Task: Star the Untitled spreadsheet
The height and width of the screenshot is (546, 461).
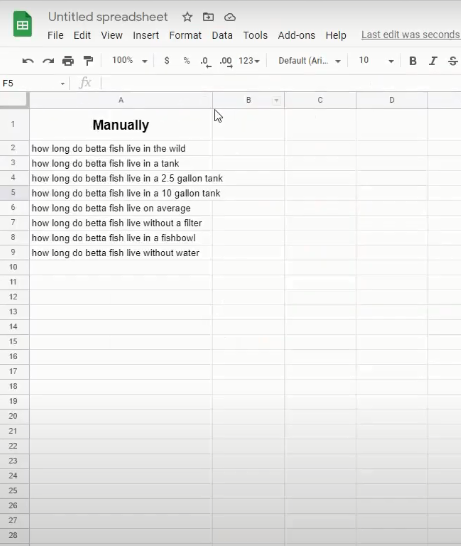Action: 187,17
